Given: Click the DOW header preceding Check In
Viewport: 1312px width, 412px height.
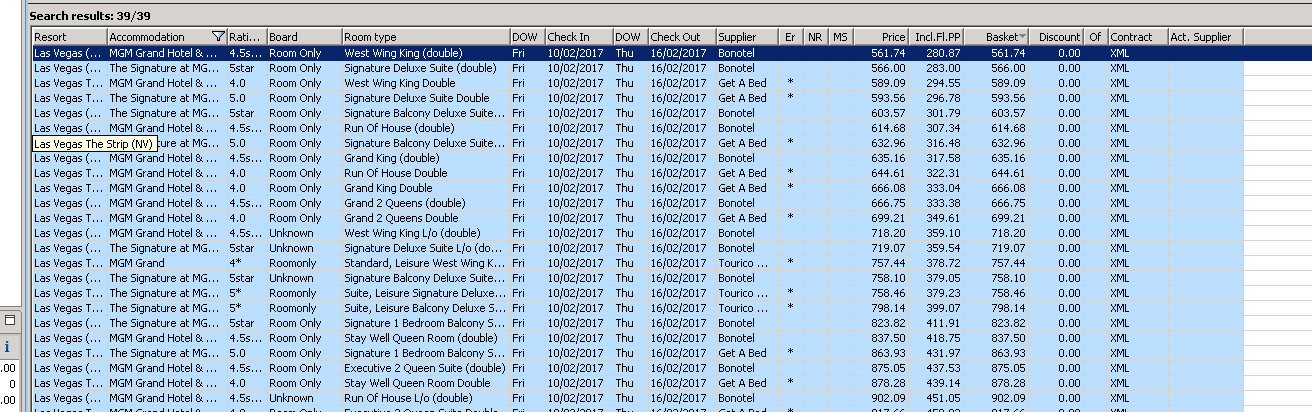Looking at the screenshot, I should 526,37.
